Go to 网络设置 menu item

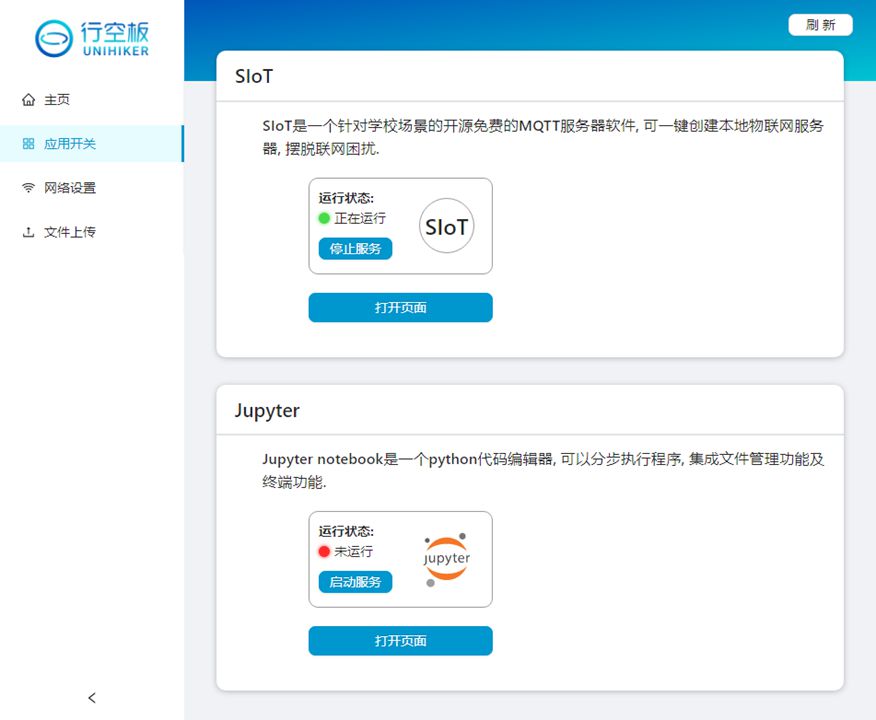(x=92, y=188)
